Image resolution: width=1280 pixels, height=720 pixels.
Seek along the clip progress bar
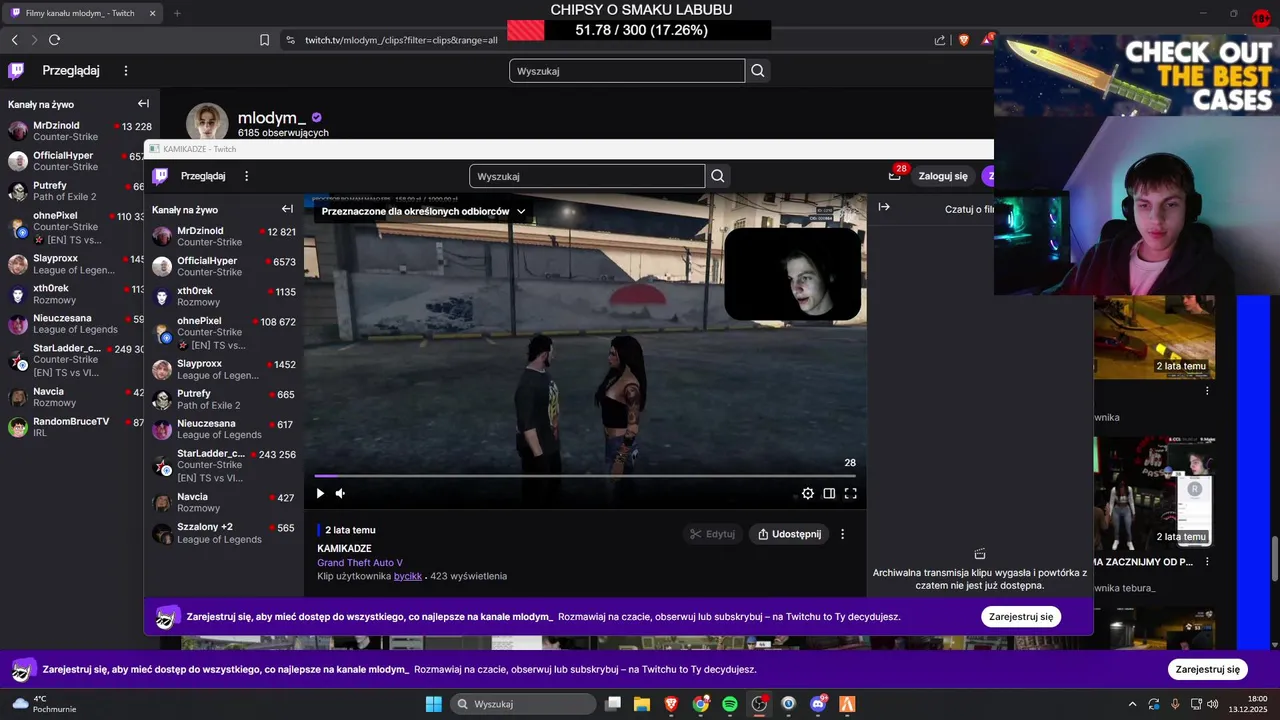coord(585,476)
